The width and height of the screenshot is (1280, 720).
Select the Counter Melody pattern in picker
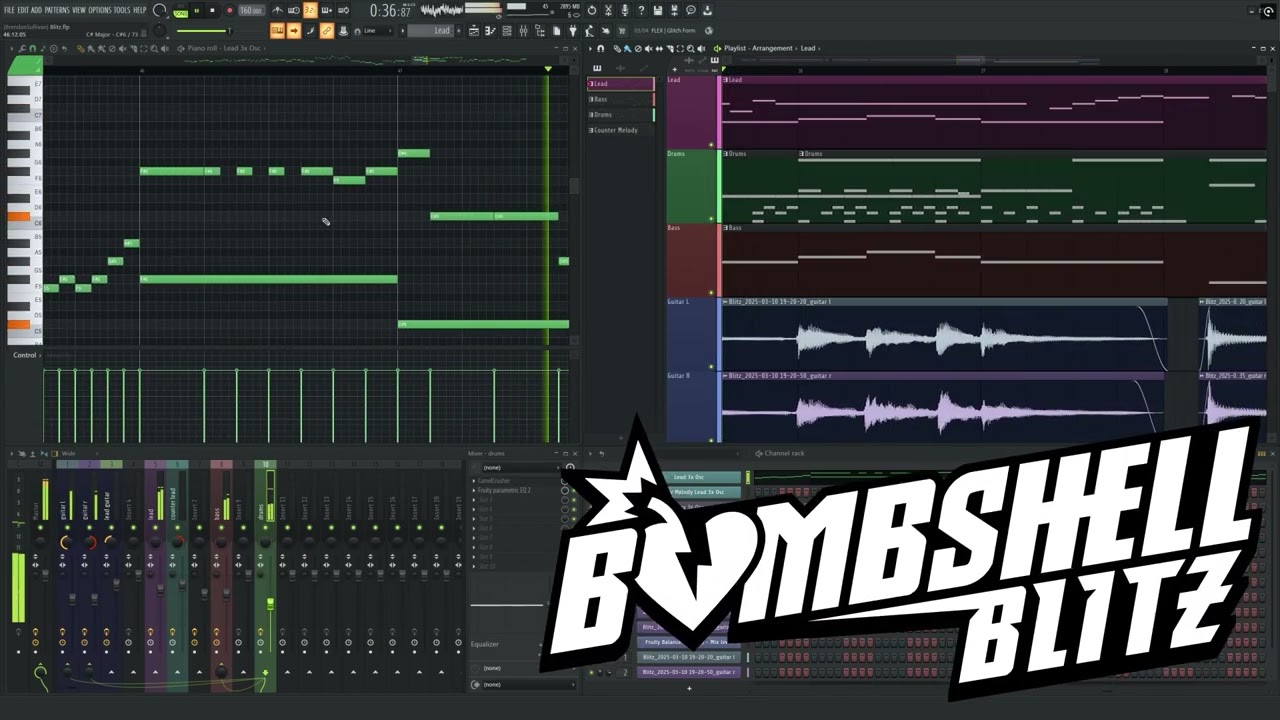[x=620, y=130]
